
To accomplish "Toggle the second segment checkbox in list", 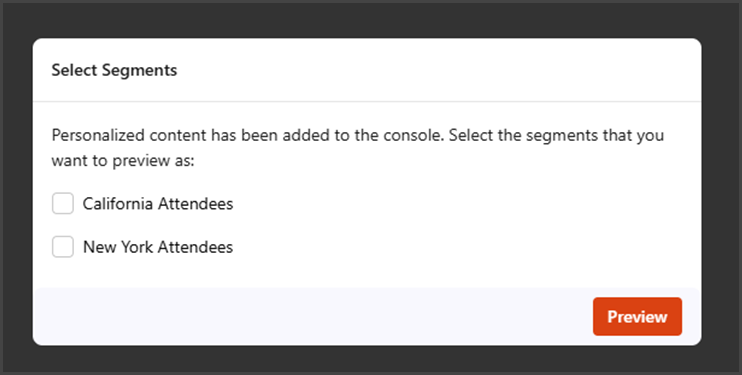I will (x=62, y=247).
